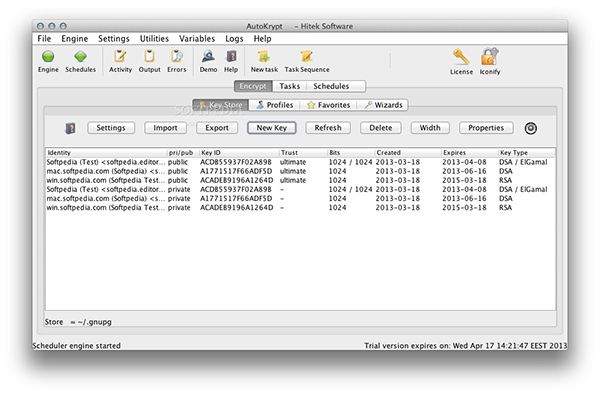Click the small help book icon beside Settings

[x=70, y=128]
